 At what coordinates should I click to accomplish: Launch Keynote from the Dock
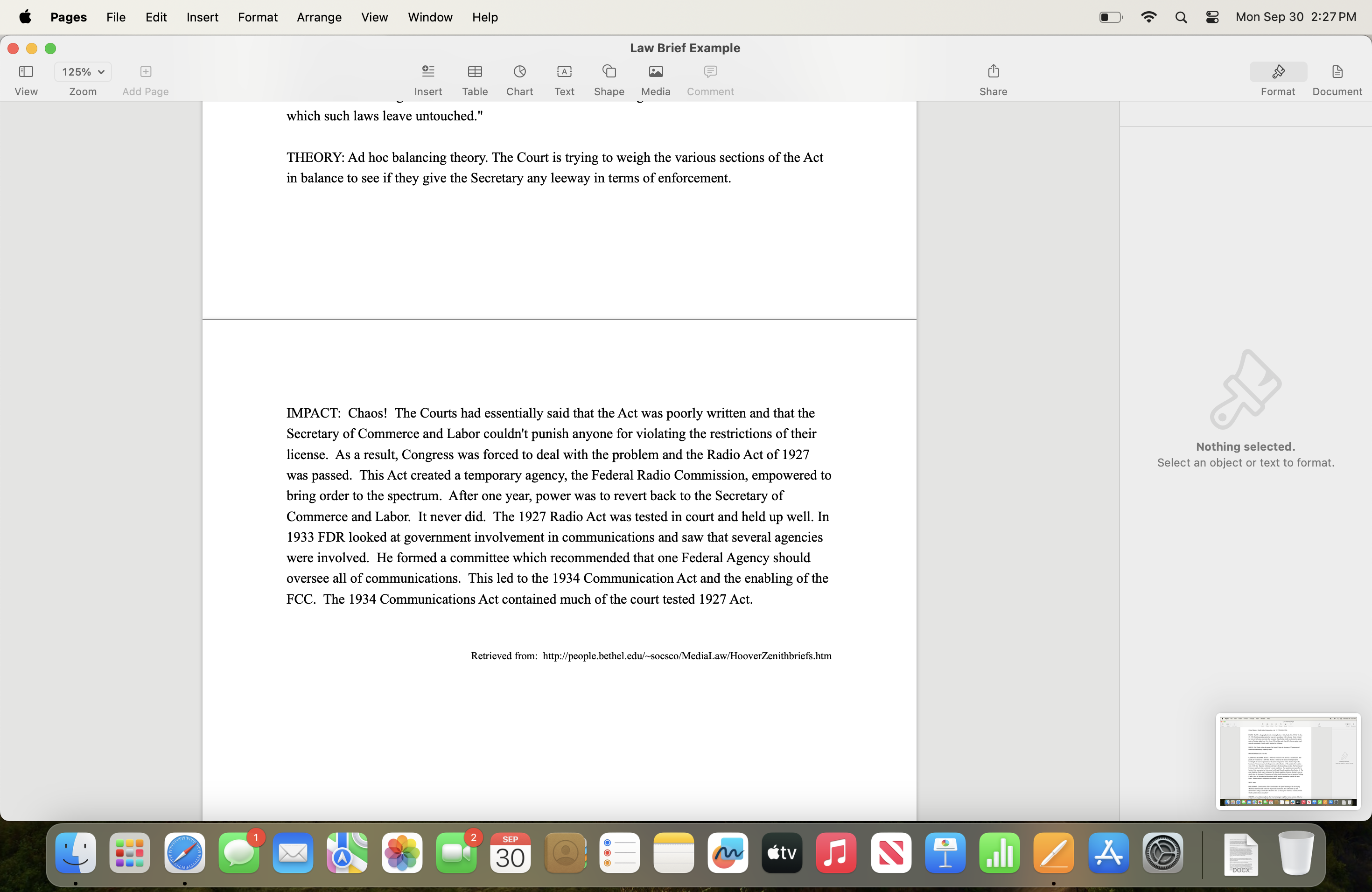[x=945, y=853]
